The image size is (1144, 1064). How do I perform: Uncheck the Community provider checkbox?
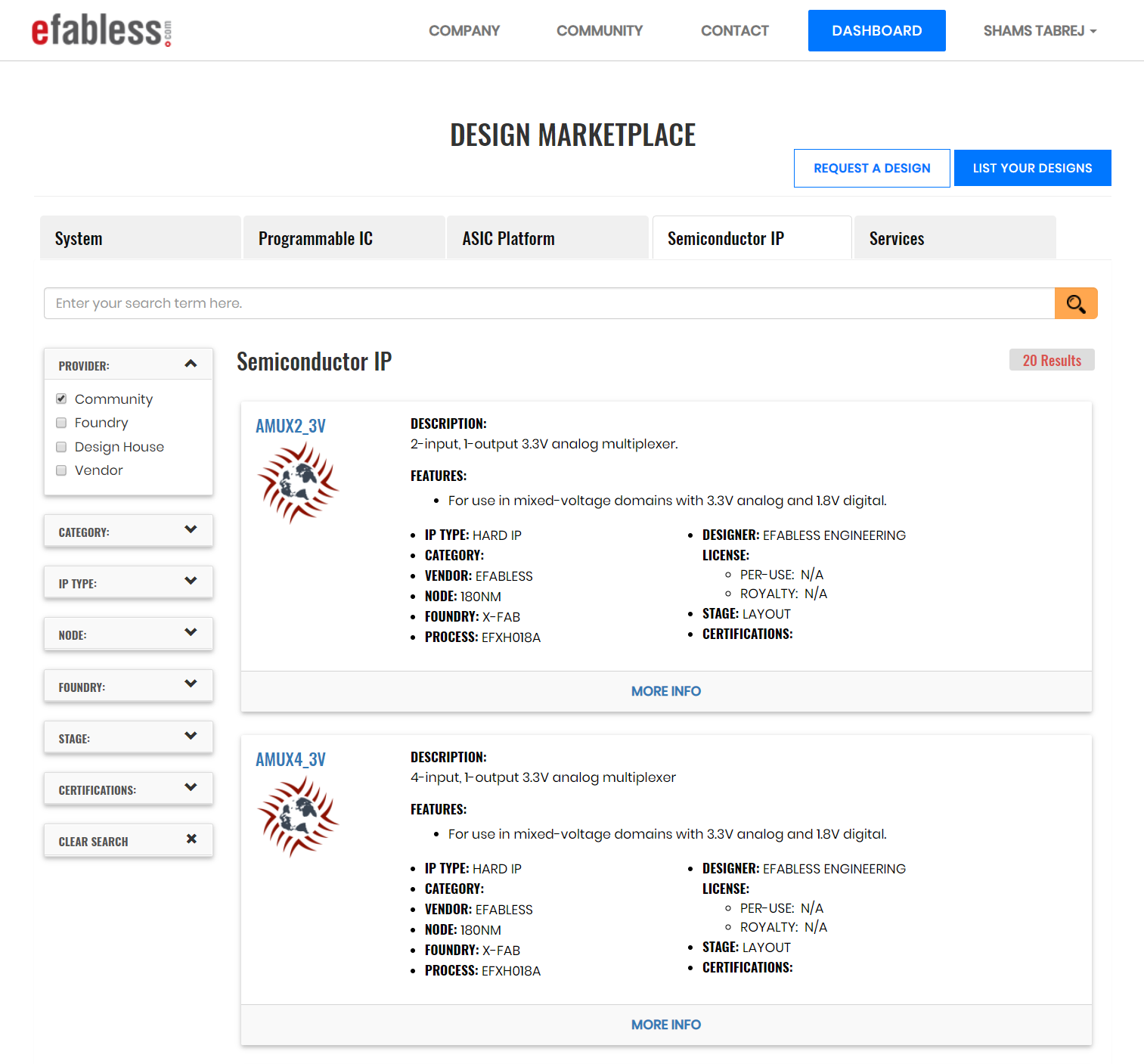(x=61, y=399)
